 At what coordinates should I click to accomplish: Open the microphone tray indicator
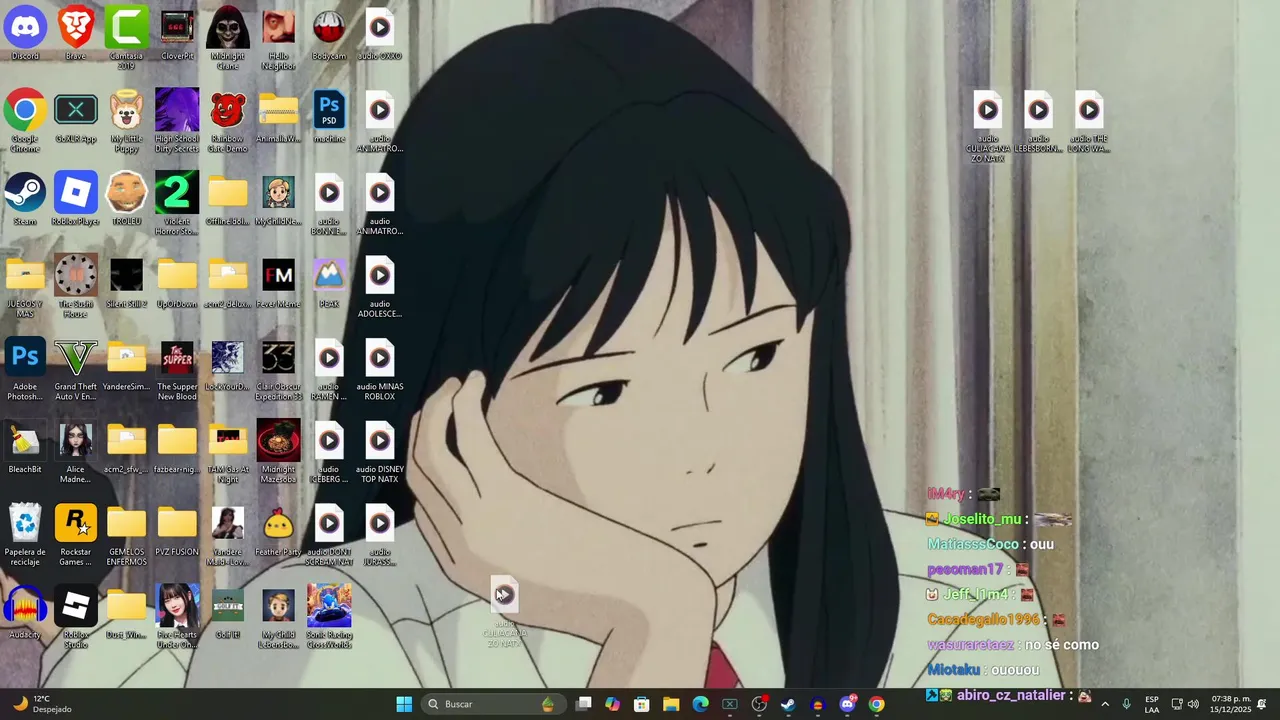[x=1126, y=704]
